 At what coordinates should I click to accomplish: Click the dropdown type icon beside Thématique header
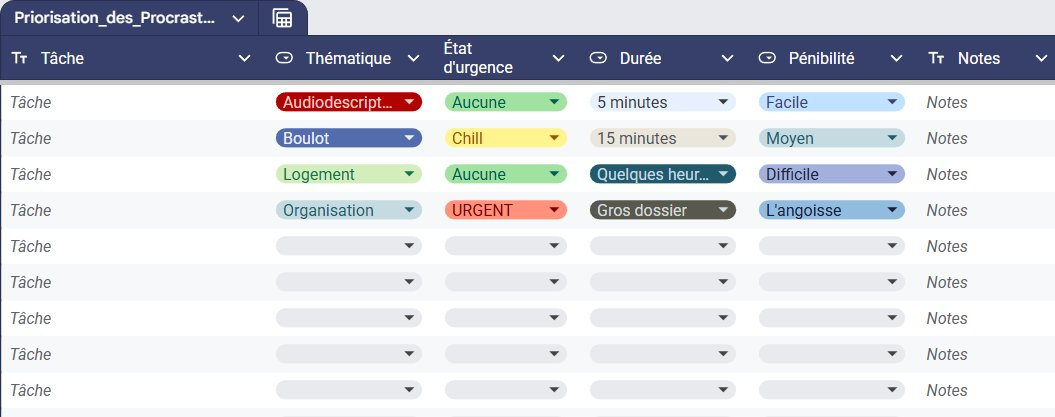point(284,59)
